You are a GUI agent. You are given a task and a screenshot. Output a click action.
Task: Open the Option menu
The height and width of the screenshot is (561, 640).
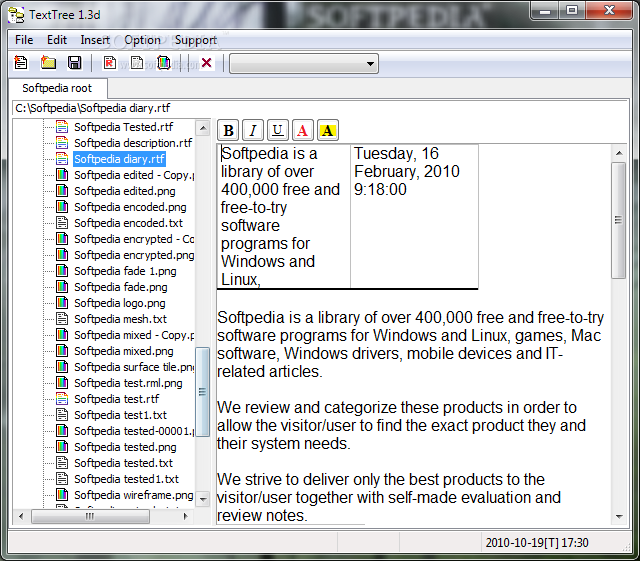(142, 40)
